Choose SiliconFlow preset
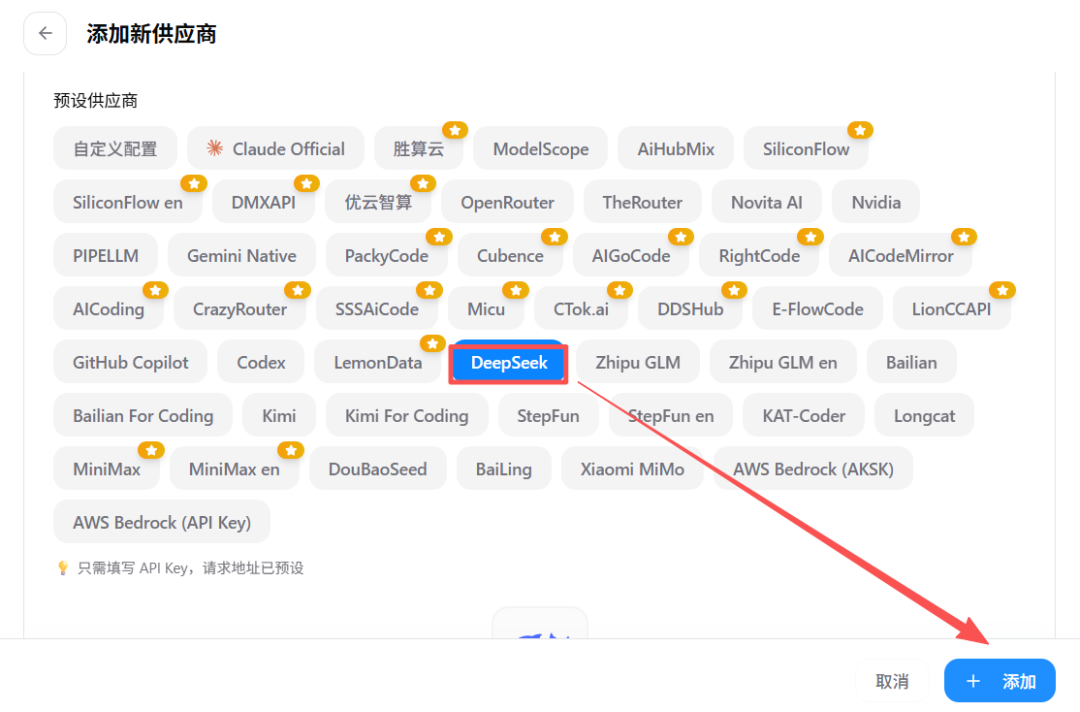1080x712 pixels. point(806,149)
